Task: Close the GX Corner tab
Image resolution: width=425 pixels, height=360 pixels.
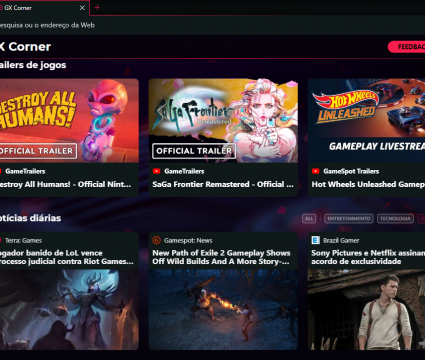Action: coord(82,8)
